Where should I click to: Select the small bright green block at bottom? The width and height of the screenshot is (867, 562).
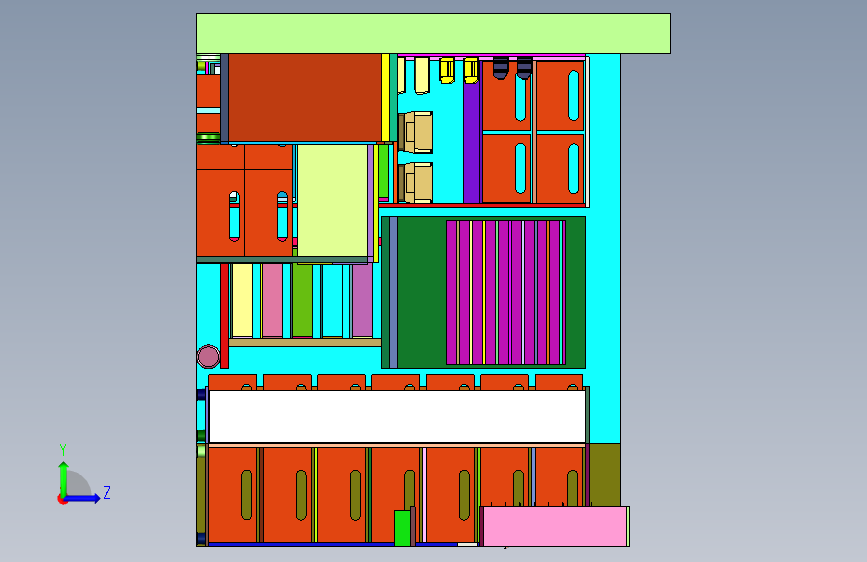tap(402, 528)
